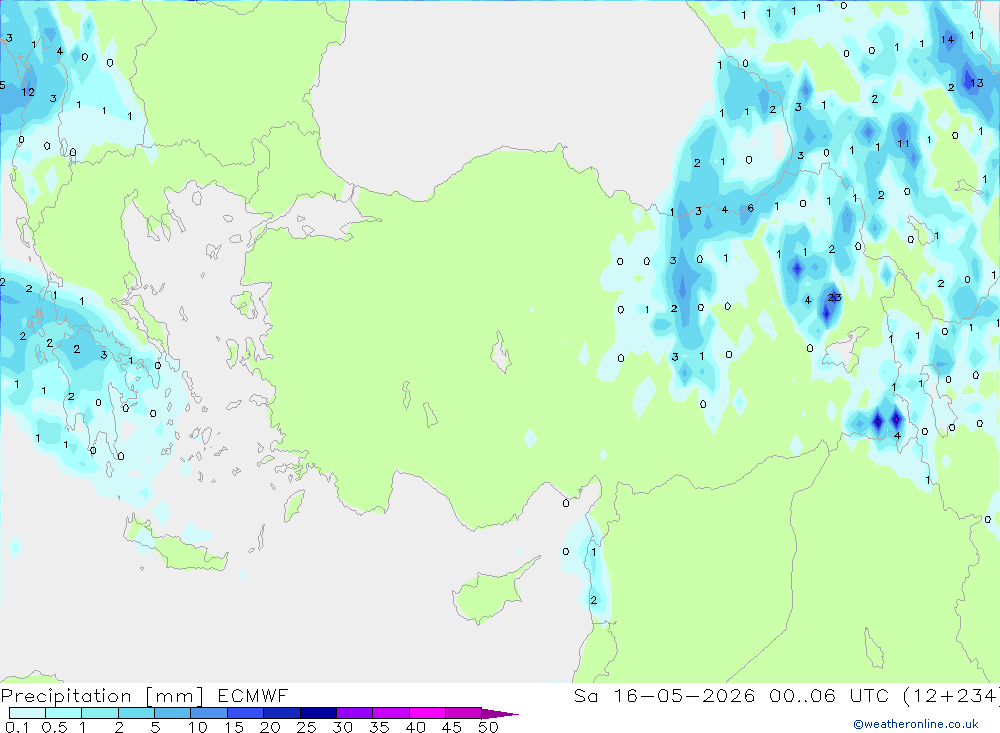This screenshot has height=733, width=1000.
Task: Click the legend label '0.1'
Action: pyautogui.click(x=17, y=727)
